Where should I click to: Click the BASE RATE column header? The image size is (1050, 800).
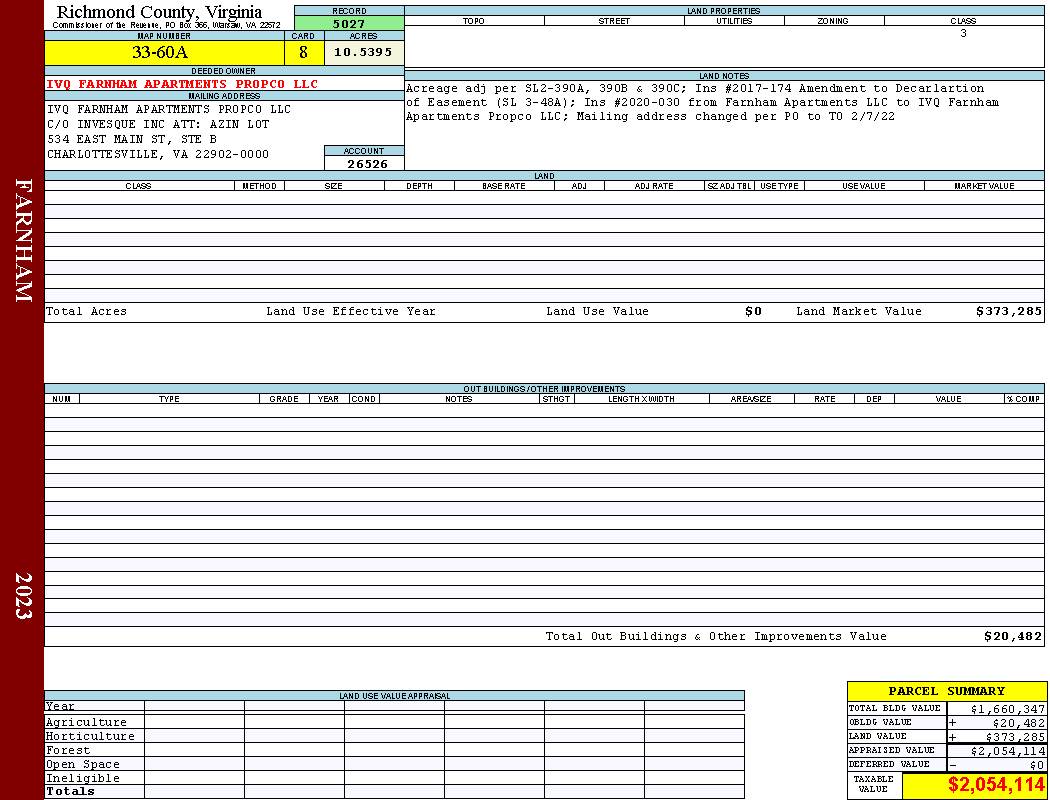coord(504,186)
